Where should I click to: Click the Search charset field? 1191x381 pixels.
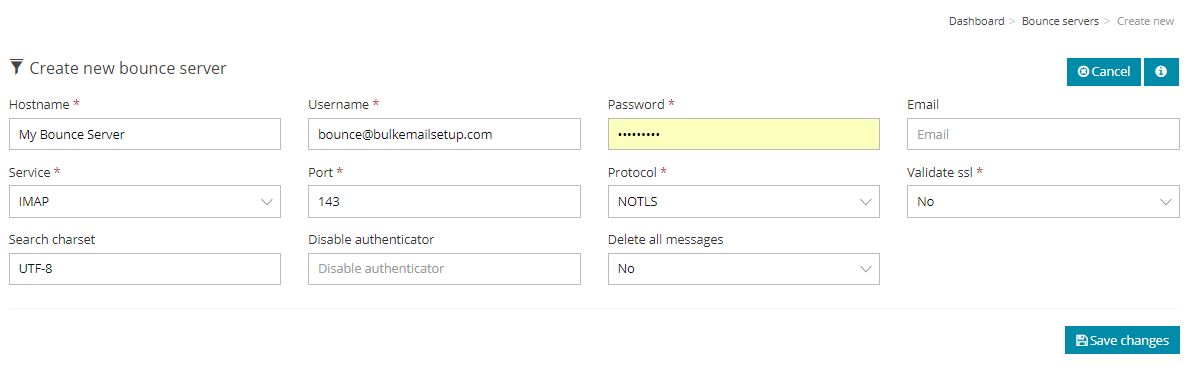click(145, 269)
